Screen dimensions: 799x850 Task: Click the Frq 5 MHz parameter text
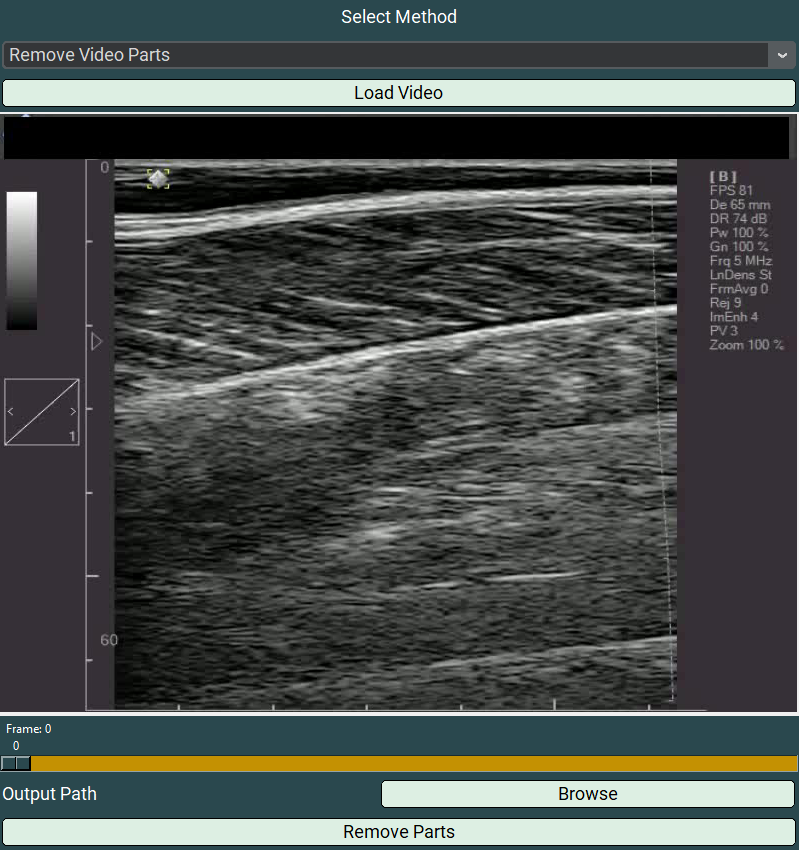coord(741,260)
